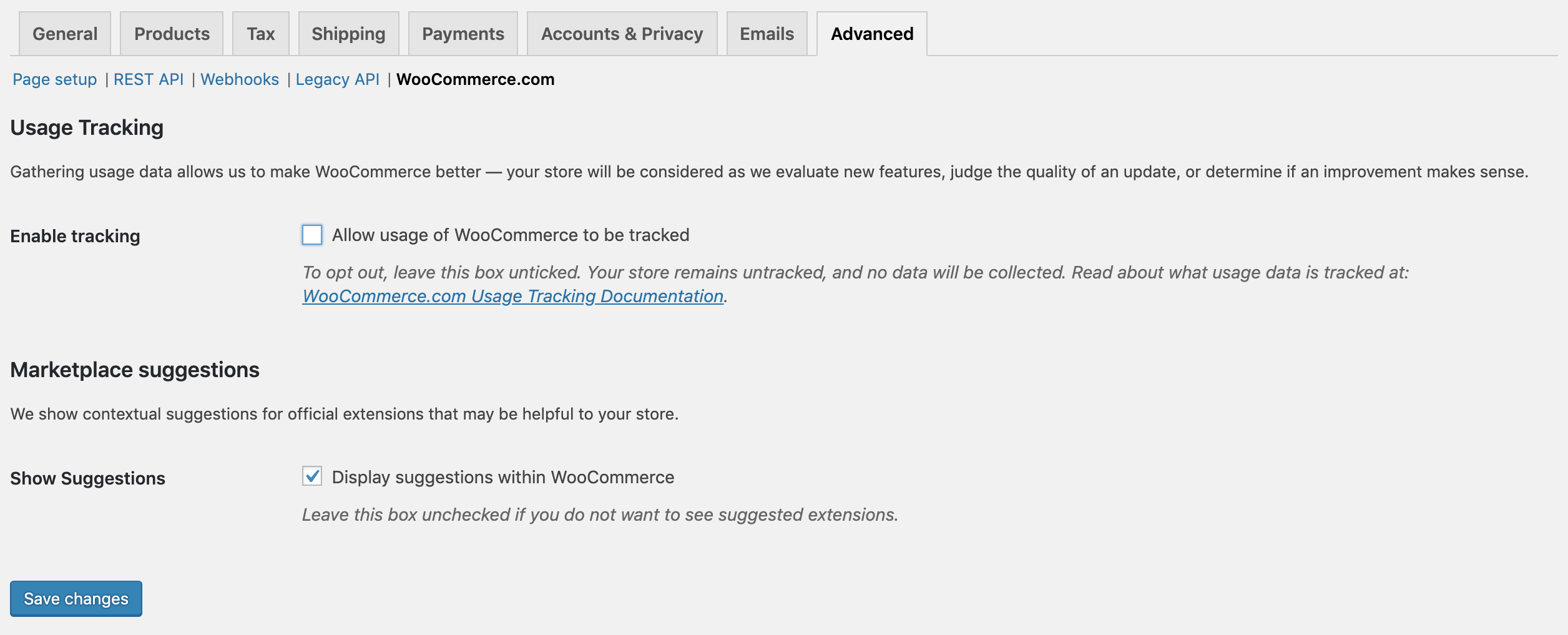This screenshot has width=1568, height=635.
Task: Open the Usage Tracking Documentation link
Action: 511,296
